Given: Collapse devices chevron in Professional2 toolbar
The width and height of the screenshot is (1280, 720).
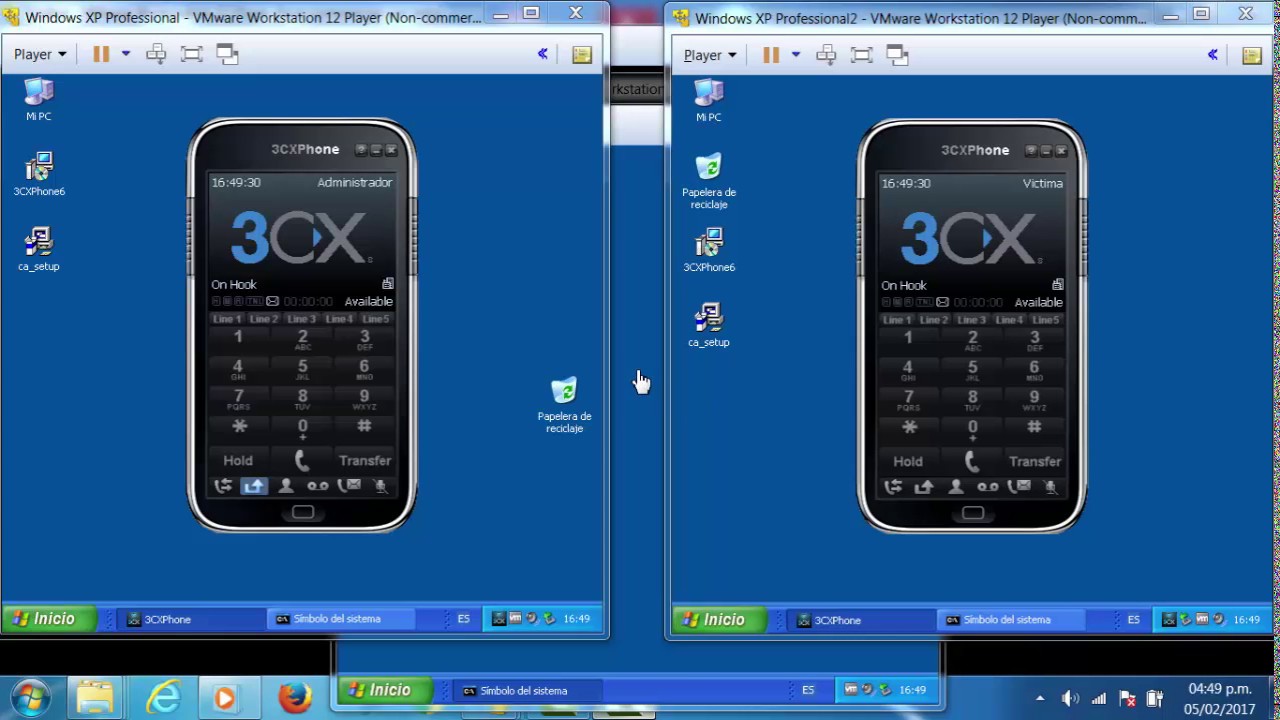Looking at the screenshot, I should (1213, 54).
